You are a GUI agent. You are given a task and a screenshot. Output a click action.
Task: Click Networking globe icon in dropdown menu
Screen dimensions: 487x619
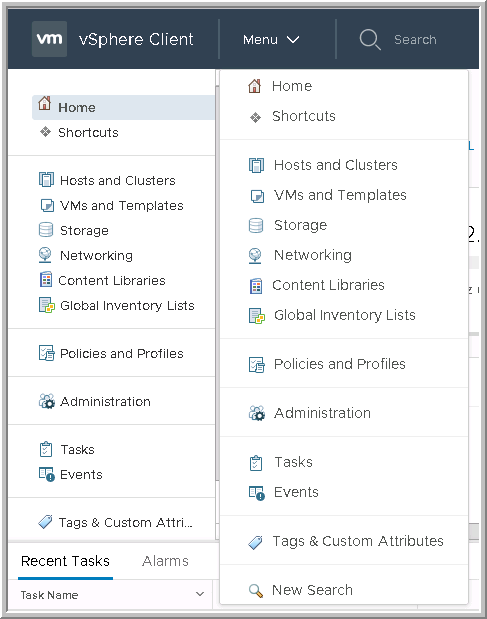(255, 255)
